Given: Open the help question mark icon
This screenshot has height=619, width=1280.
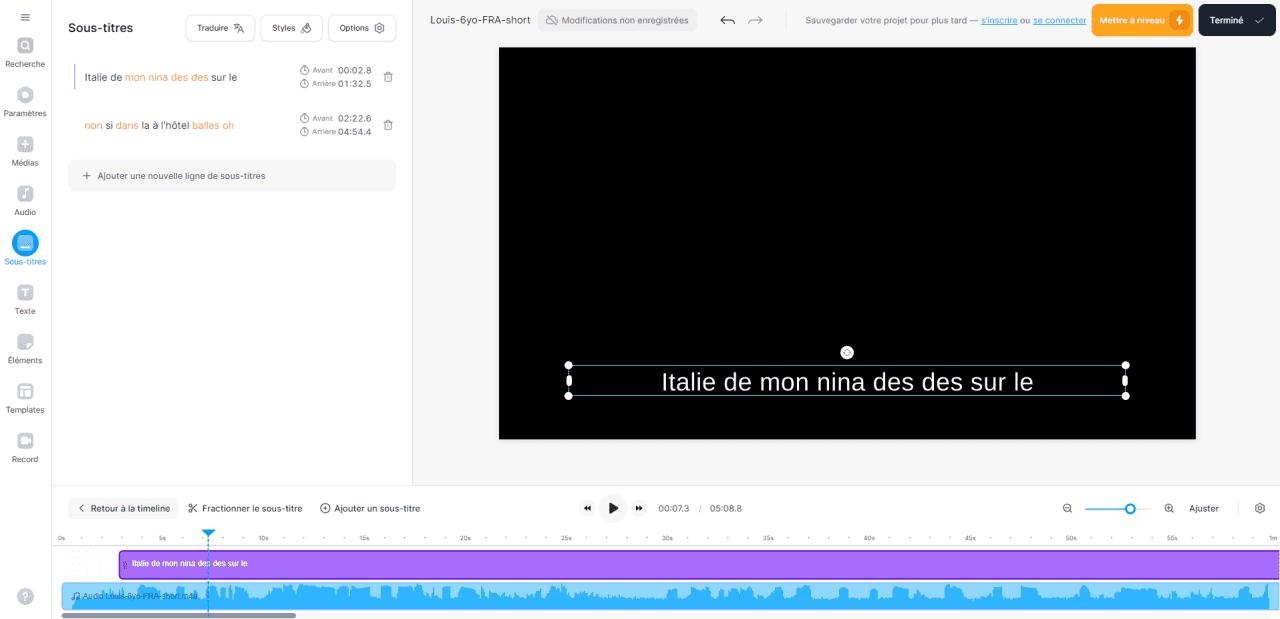Looking at the screenshot, I should tap(26, 597).
